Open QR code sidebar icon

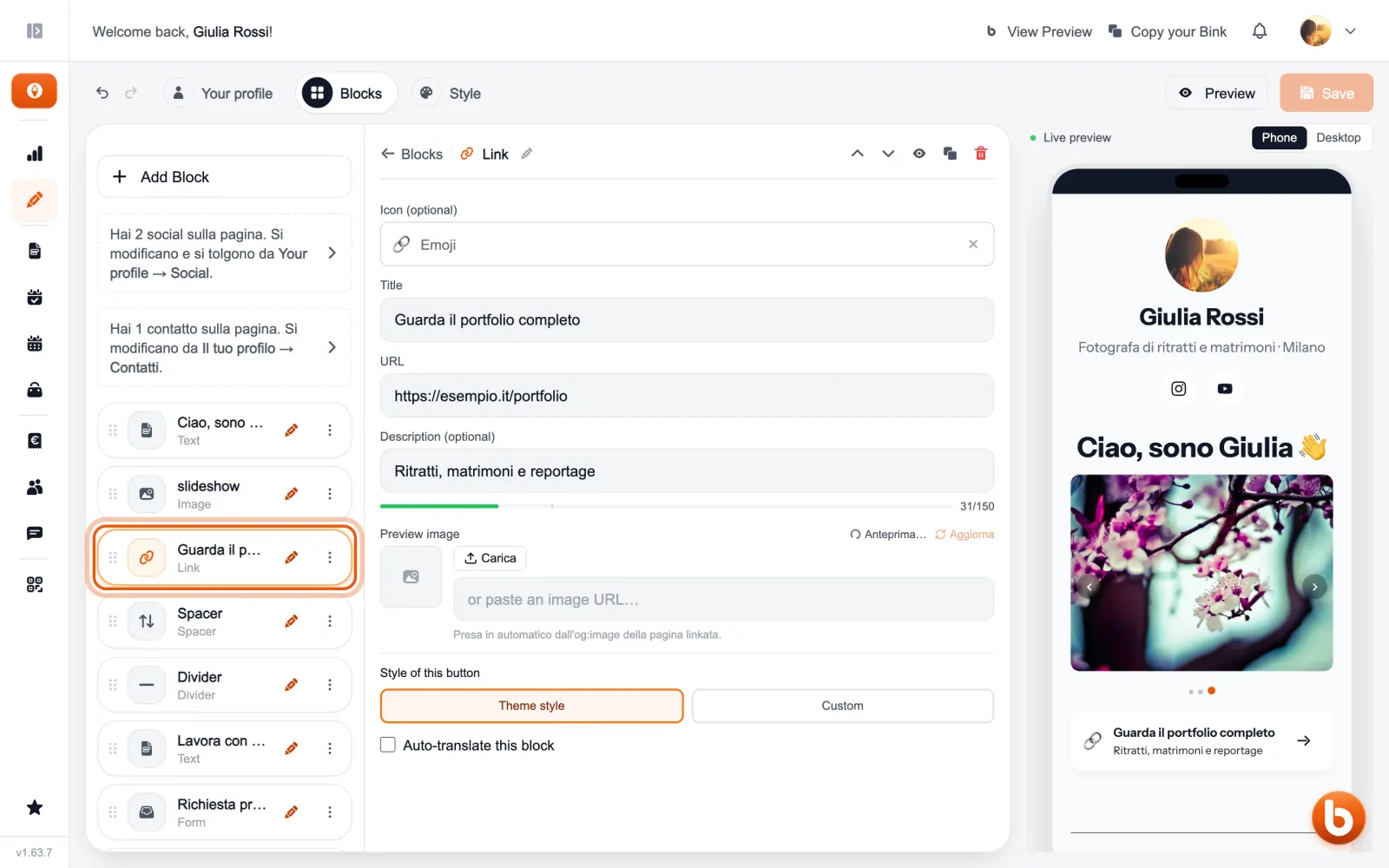click(35, 584)
